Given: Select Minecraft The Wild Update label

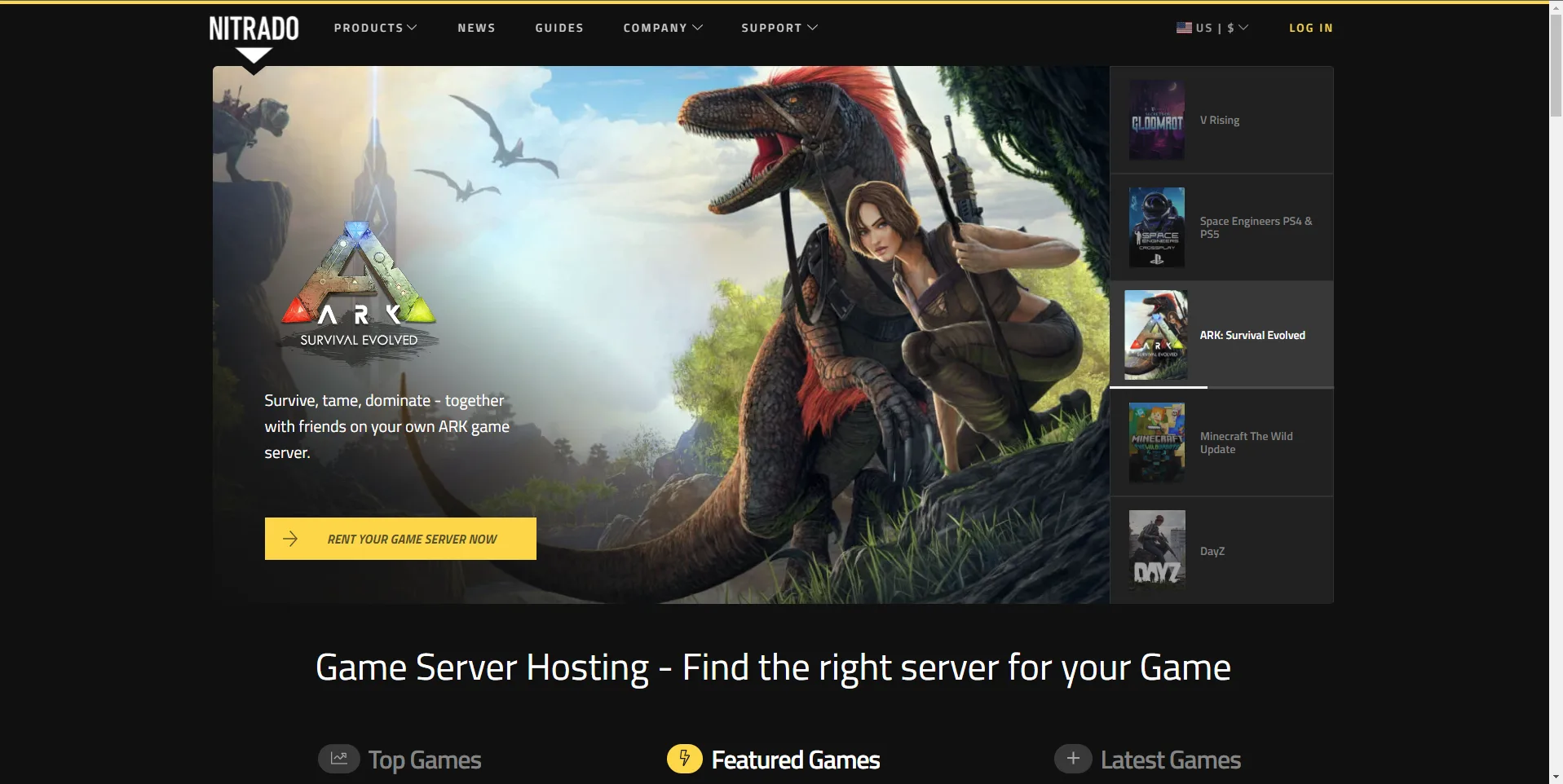Looking at the screenshot, I should click(1247, 443).
